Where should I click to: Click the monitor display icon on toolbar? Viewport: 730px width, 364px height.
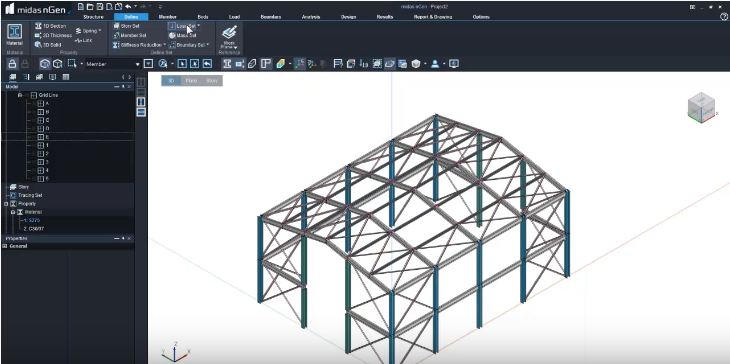(454, 64)
